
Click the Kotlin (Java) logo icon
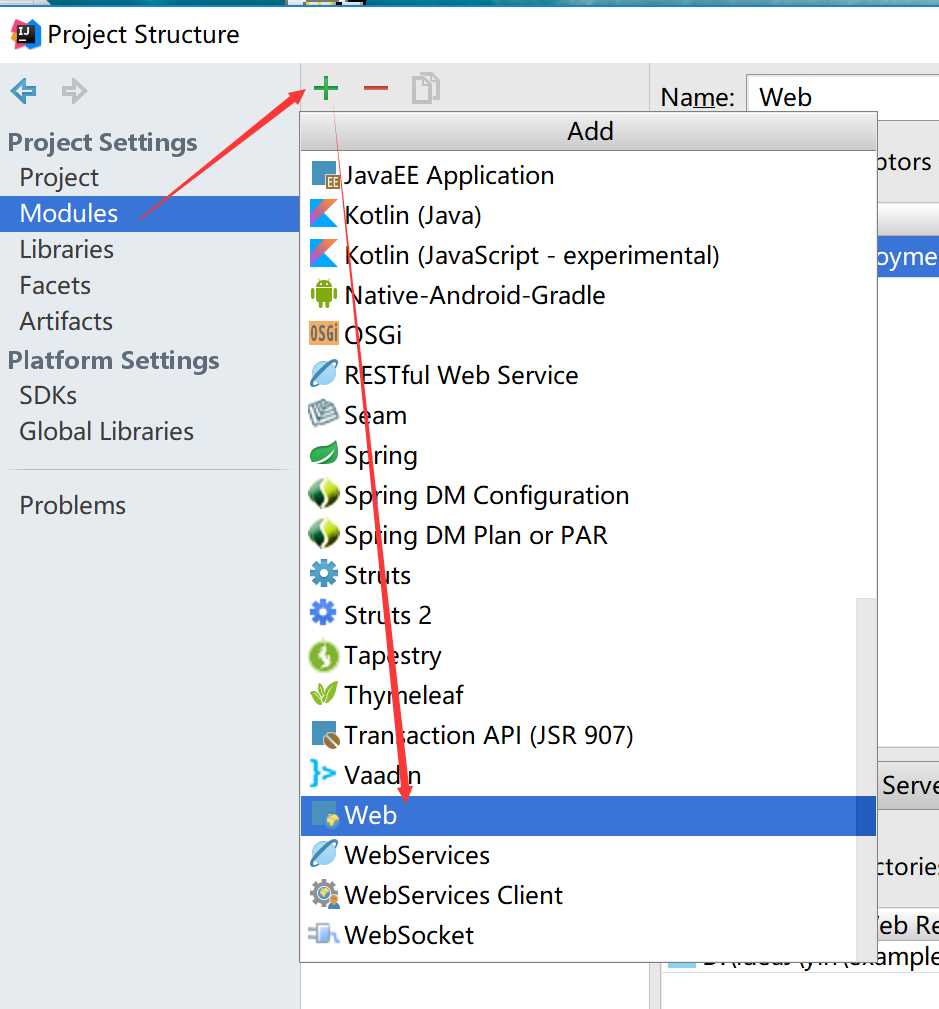coord(324,214)
